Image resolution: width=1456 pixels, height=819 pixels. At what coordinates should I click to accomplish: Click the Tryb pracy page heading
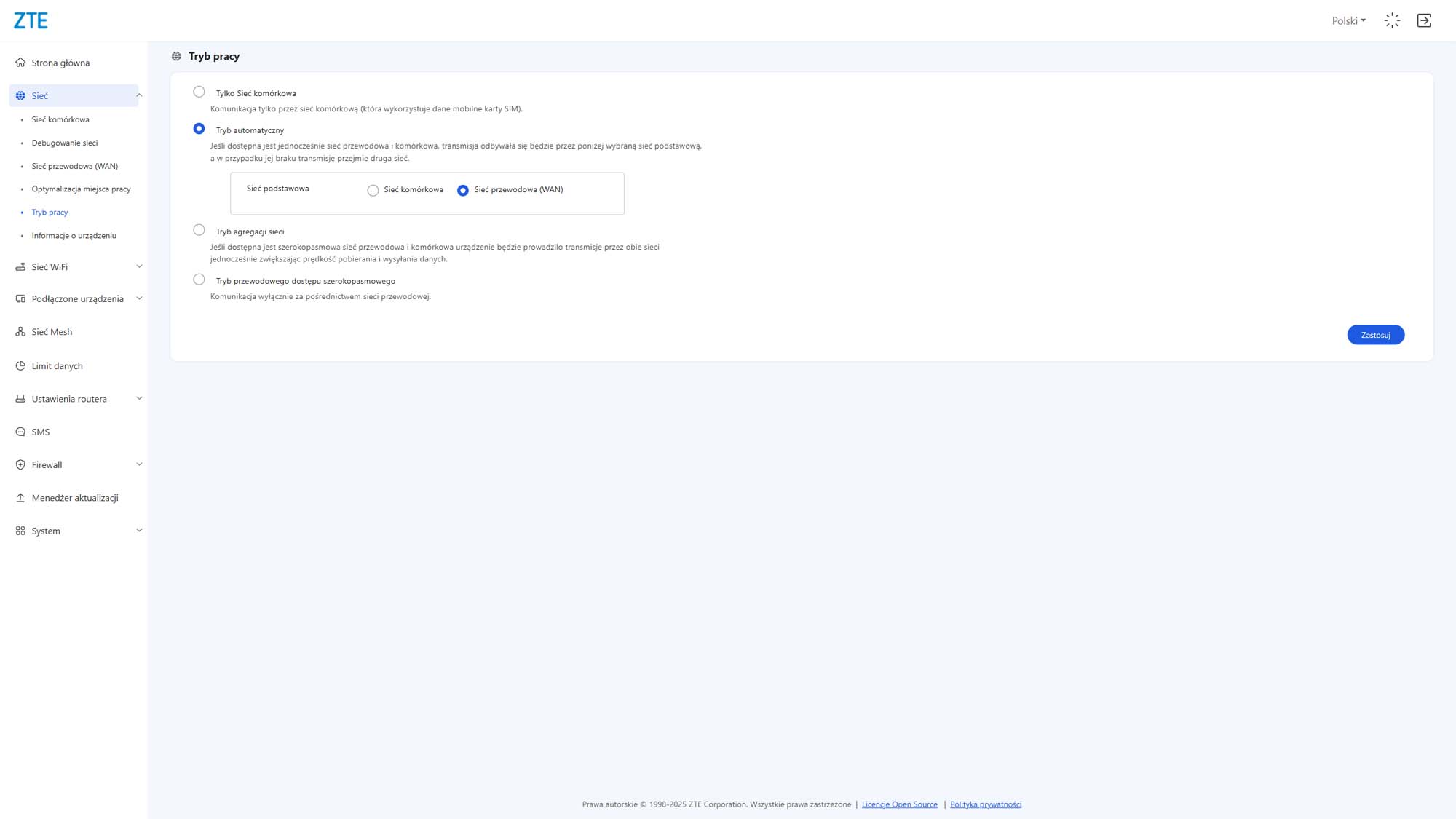[x=214, y=56]
